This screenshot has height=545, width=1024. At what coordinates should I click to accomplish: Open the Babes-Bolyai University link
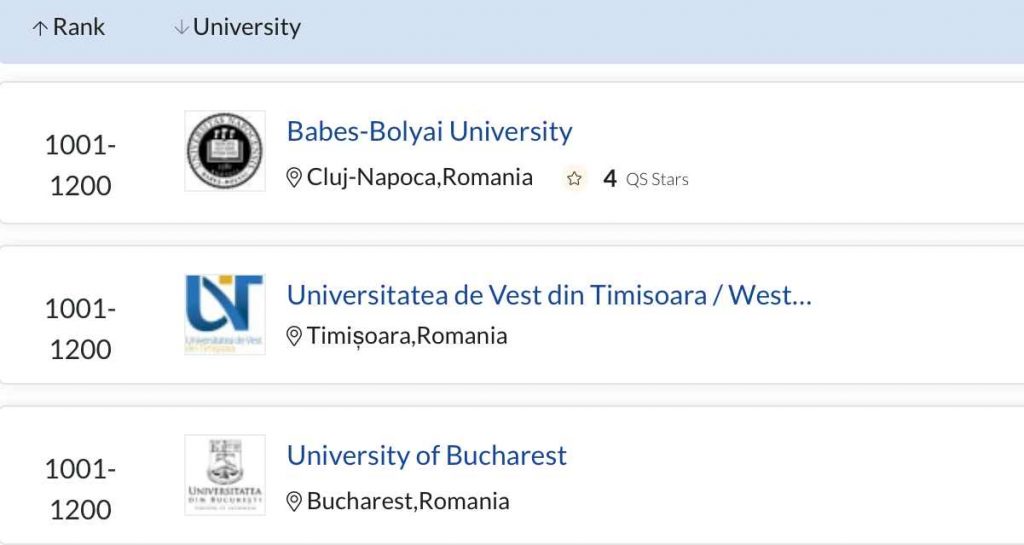(x=429, y=131)
